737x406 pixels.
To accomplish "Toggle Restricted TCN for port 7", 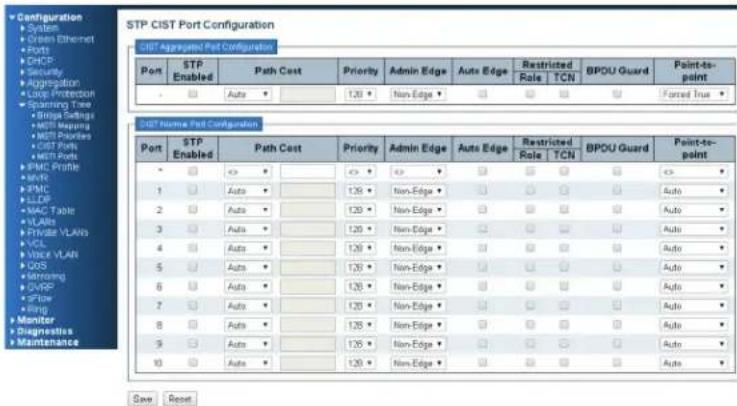I will click(564, 305).
